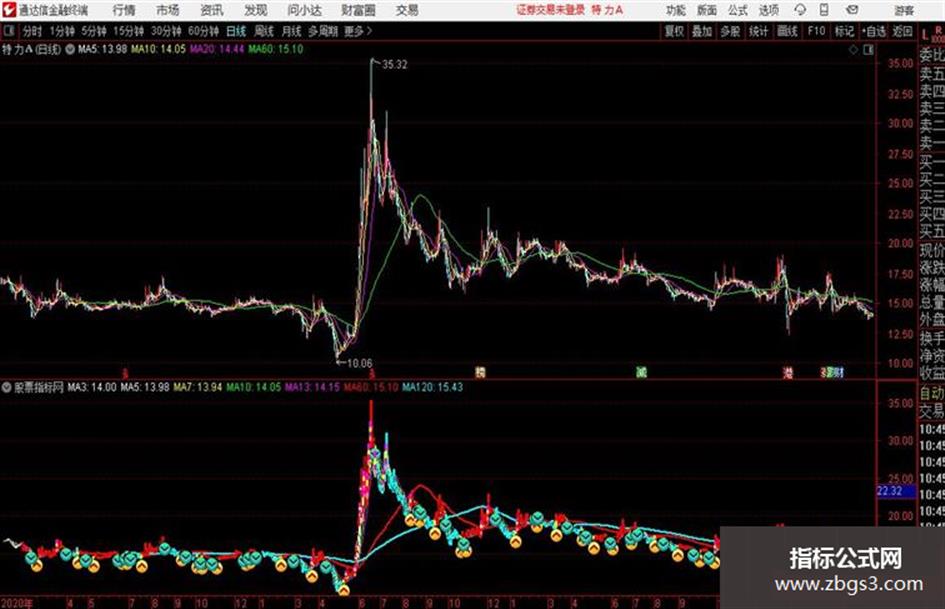Switch to the 5分钟 period
Screen dimensions: 945x609
(94, 31)
